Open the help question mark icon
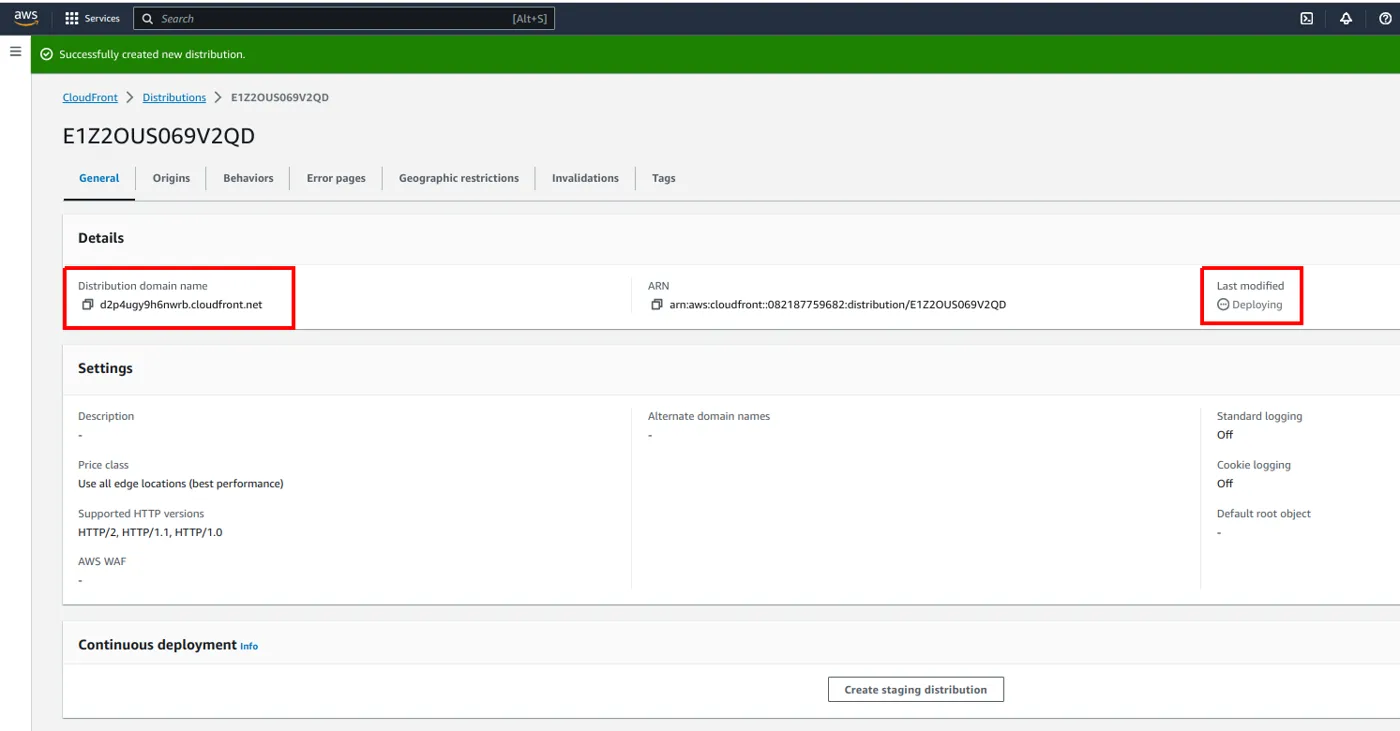Viewport: 1400px width, 731px height. pos(1385,18)
